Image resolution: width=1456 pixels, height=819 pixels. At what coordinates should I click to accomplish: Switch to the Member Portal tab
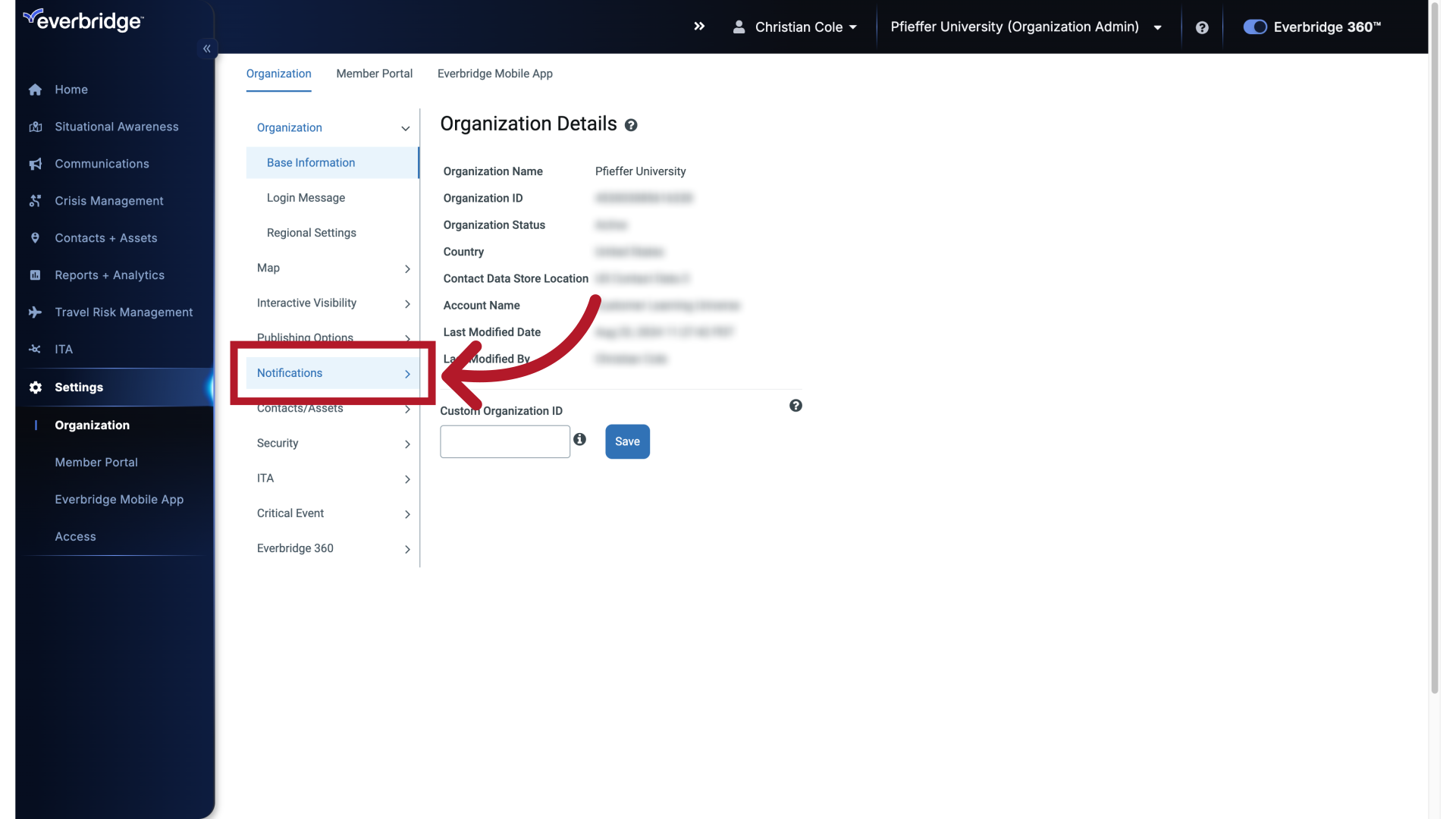(374, 74)
